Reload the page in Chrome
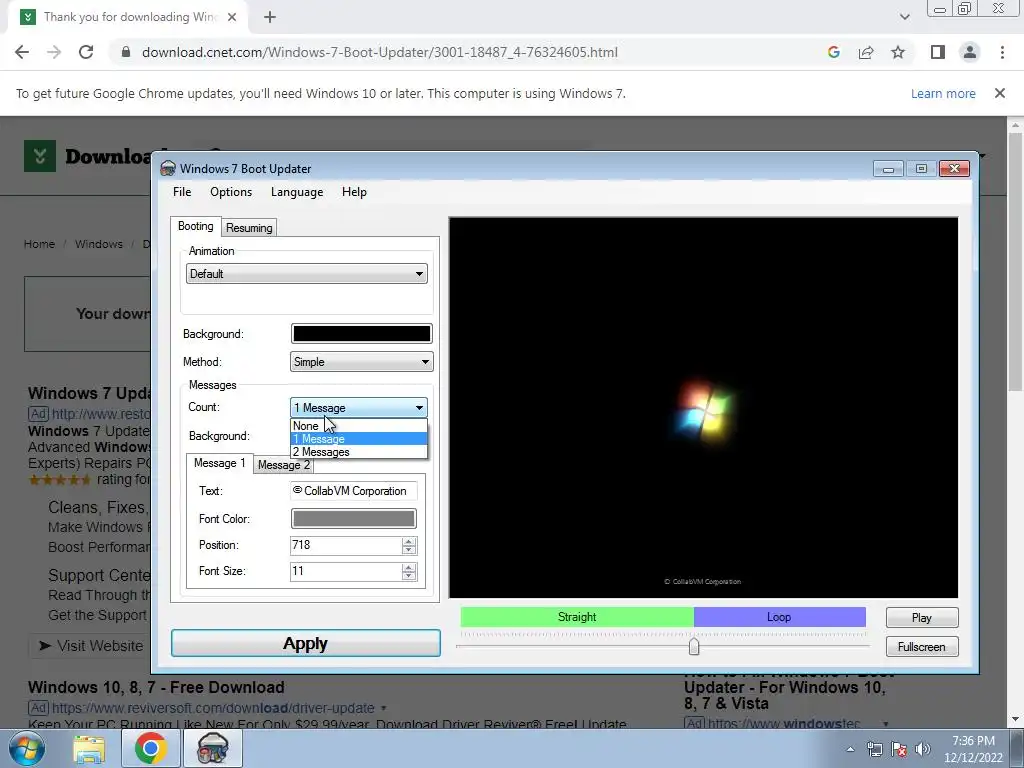 86,52
